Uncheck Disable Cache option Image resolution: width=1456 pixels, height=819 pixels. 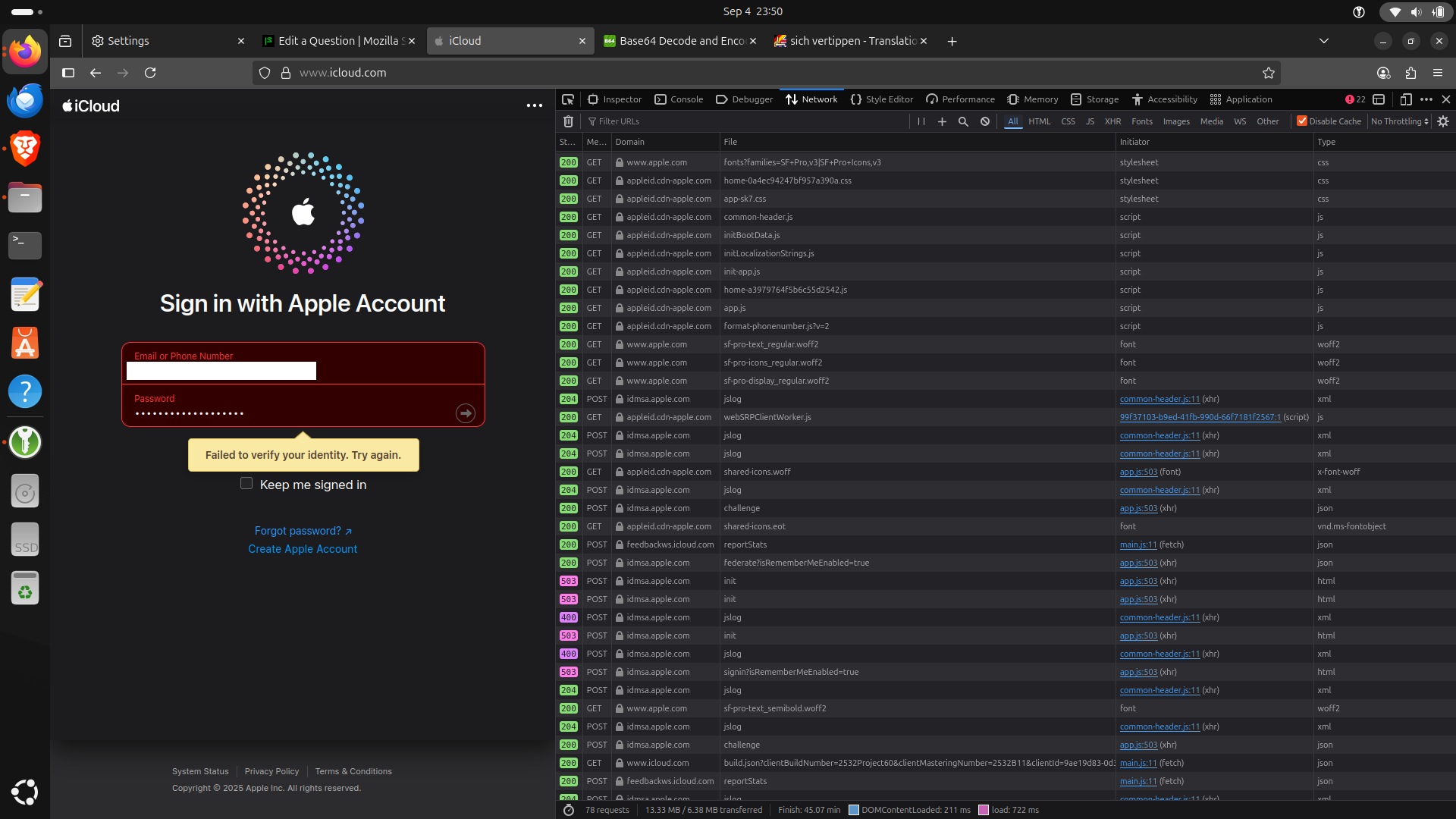[1302, 121]
